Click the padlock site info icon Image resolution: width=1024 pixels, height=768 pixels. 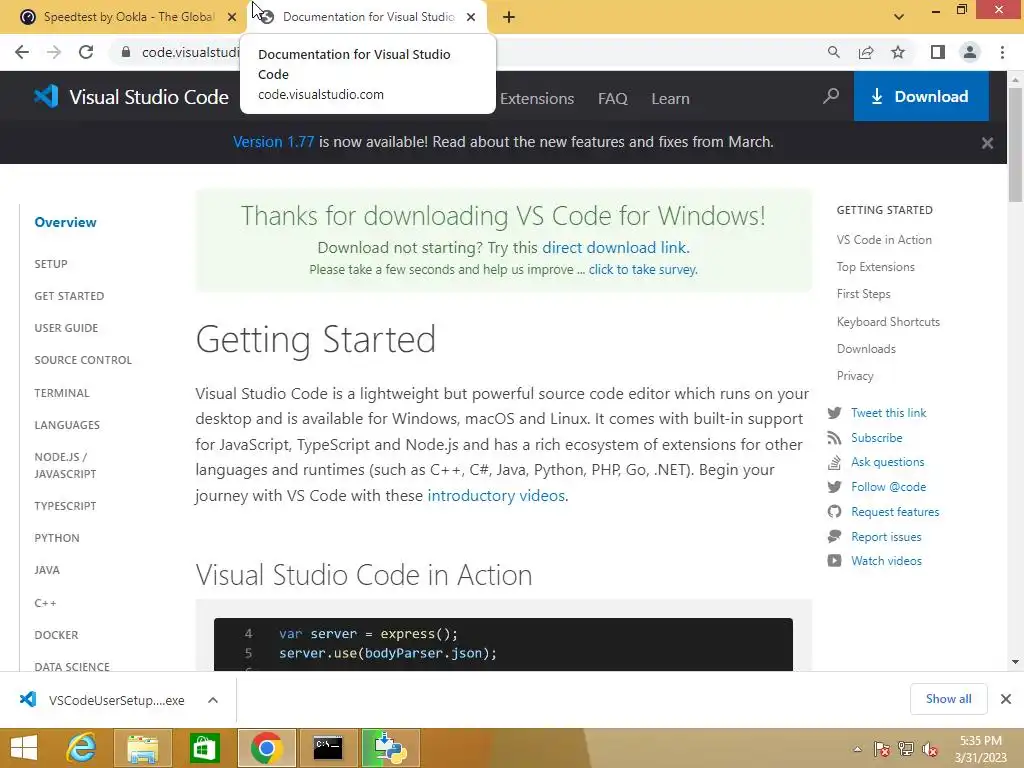click(x=126, y=52)
